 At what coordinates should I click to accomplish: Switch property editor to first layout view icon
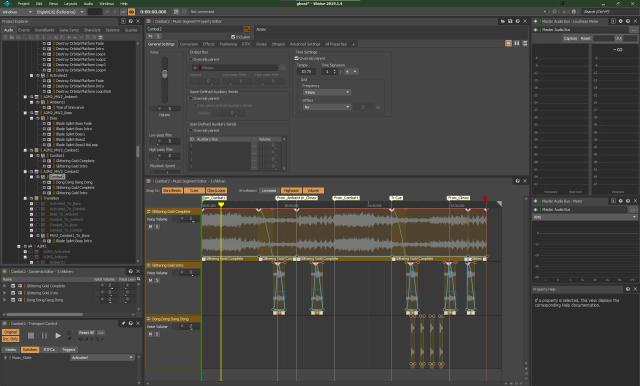(509, 43)
